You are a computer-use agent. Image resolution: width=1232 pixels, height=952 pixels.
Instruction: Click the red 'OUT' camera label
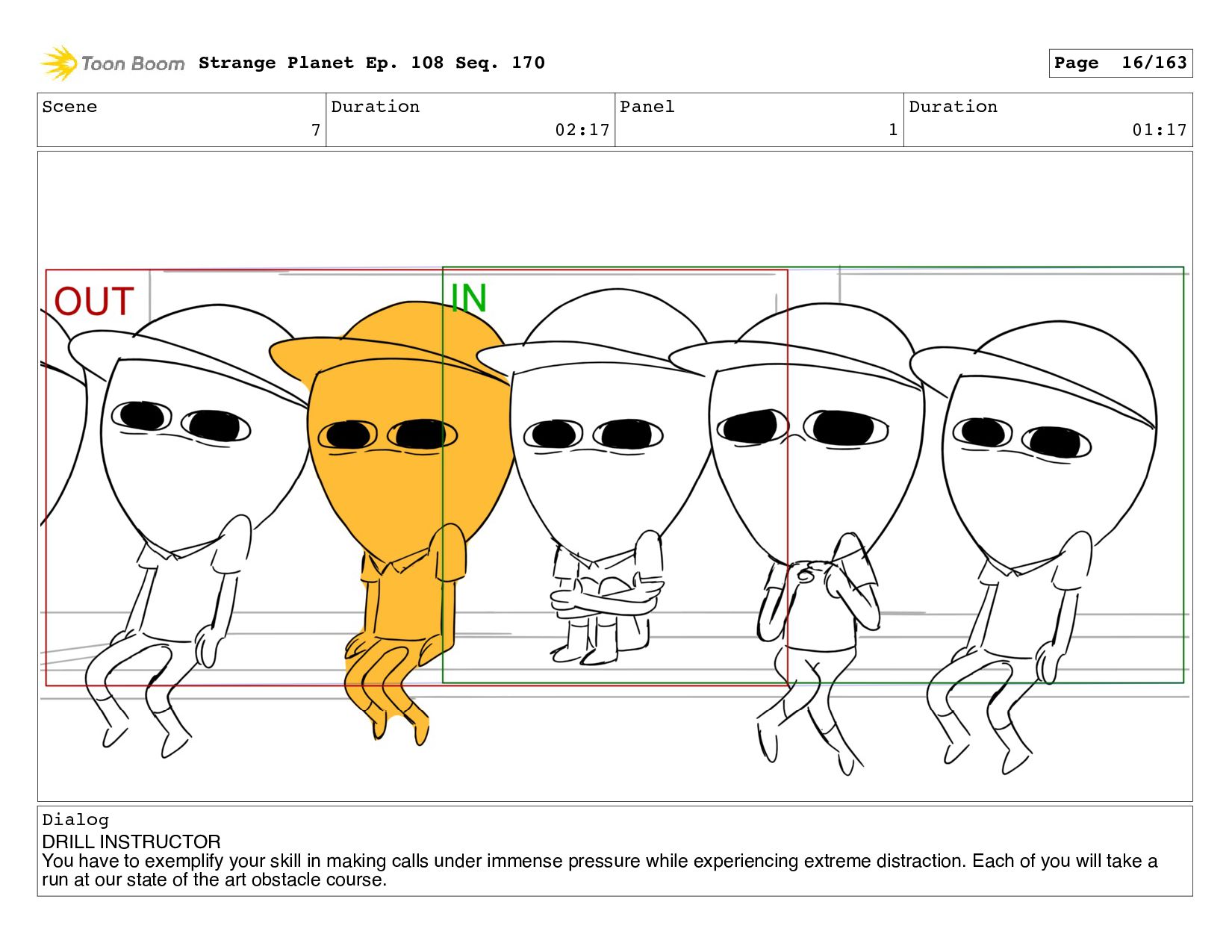(94, 302)
